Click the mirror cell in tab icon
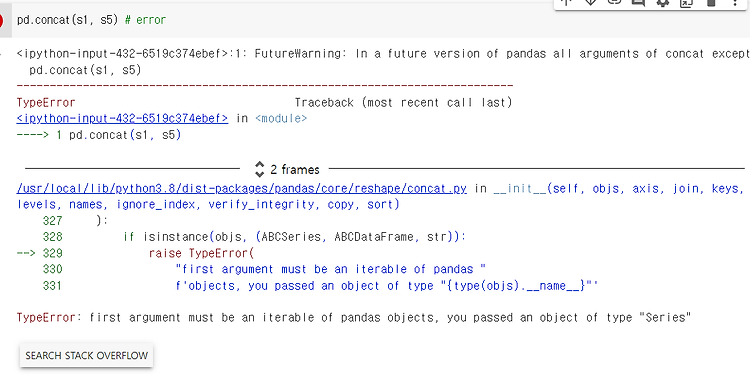 [x=686, y=3]
